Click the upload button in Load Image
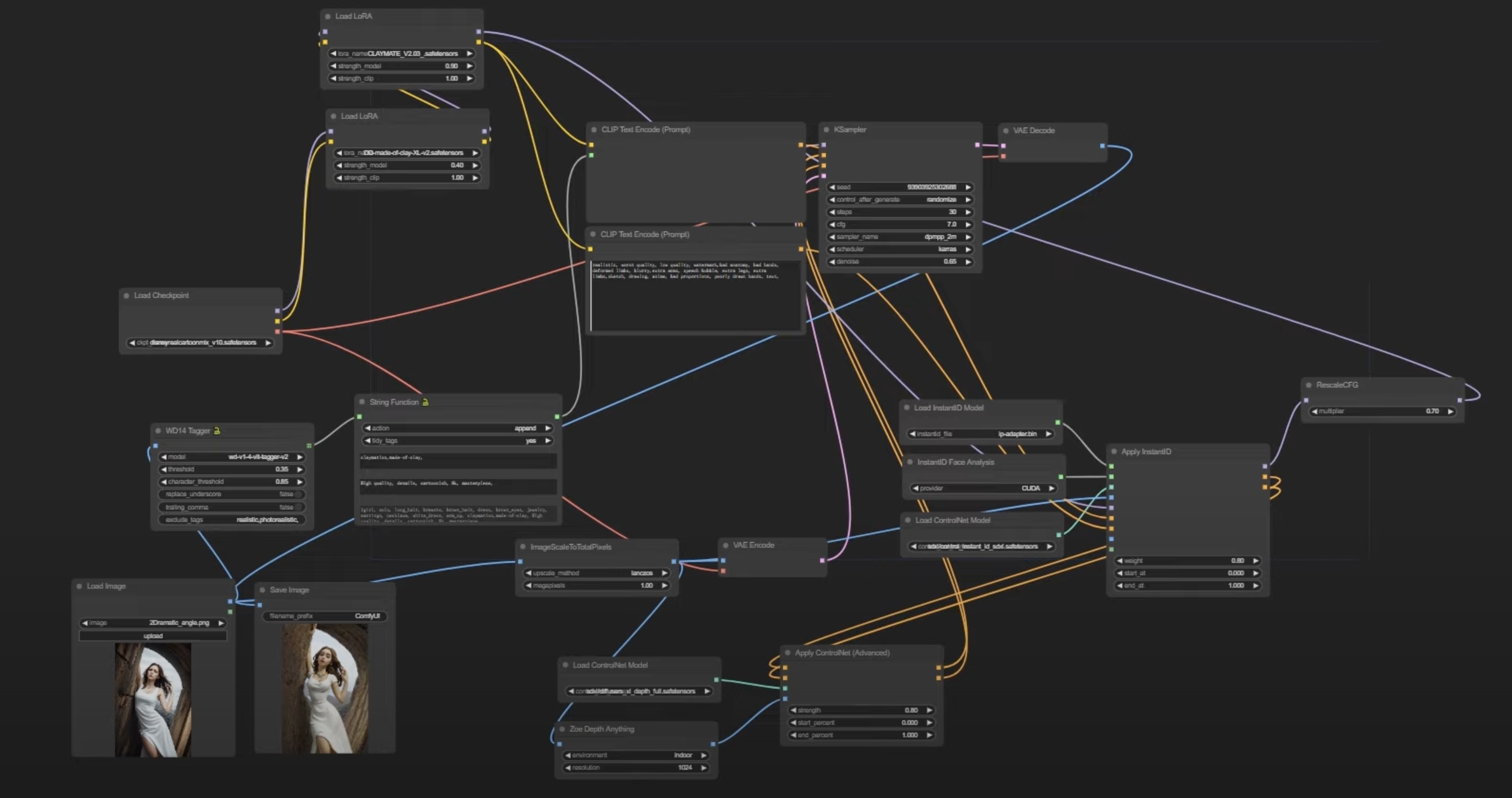This screenshot has width=1512, height=798. (x=152, y=636)
